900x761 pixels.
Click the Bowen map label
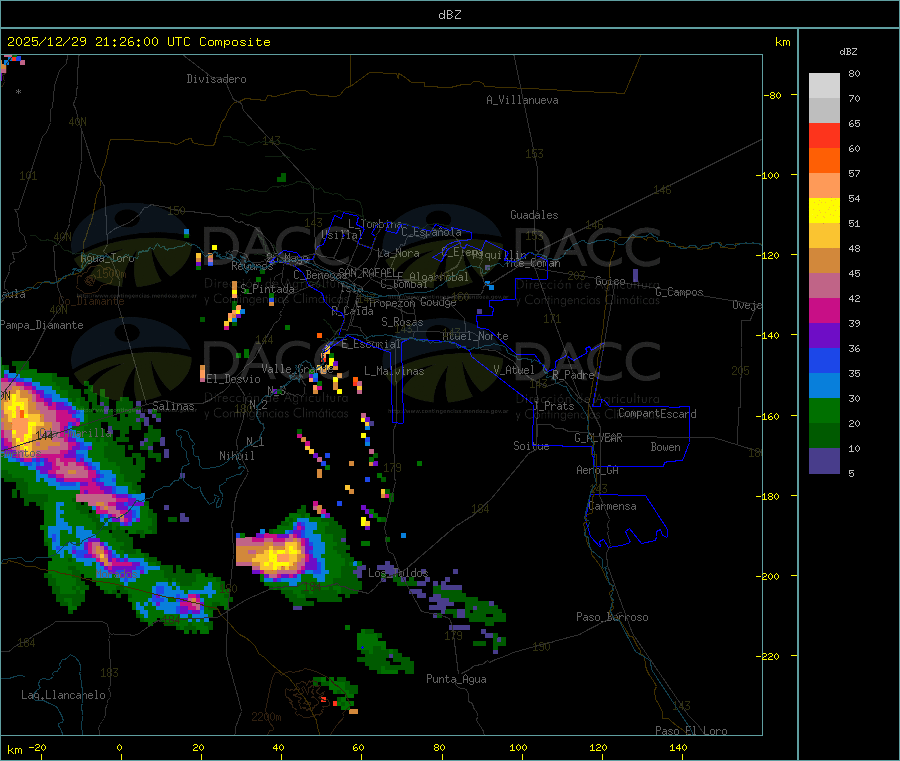[x=665, y=447]
